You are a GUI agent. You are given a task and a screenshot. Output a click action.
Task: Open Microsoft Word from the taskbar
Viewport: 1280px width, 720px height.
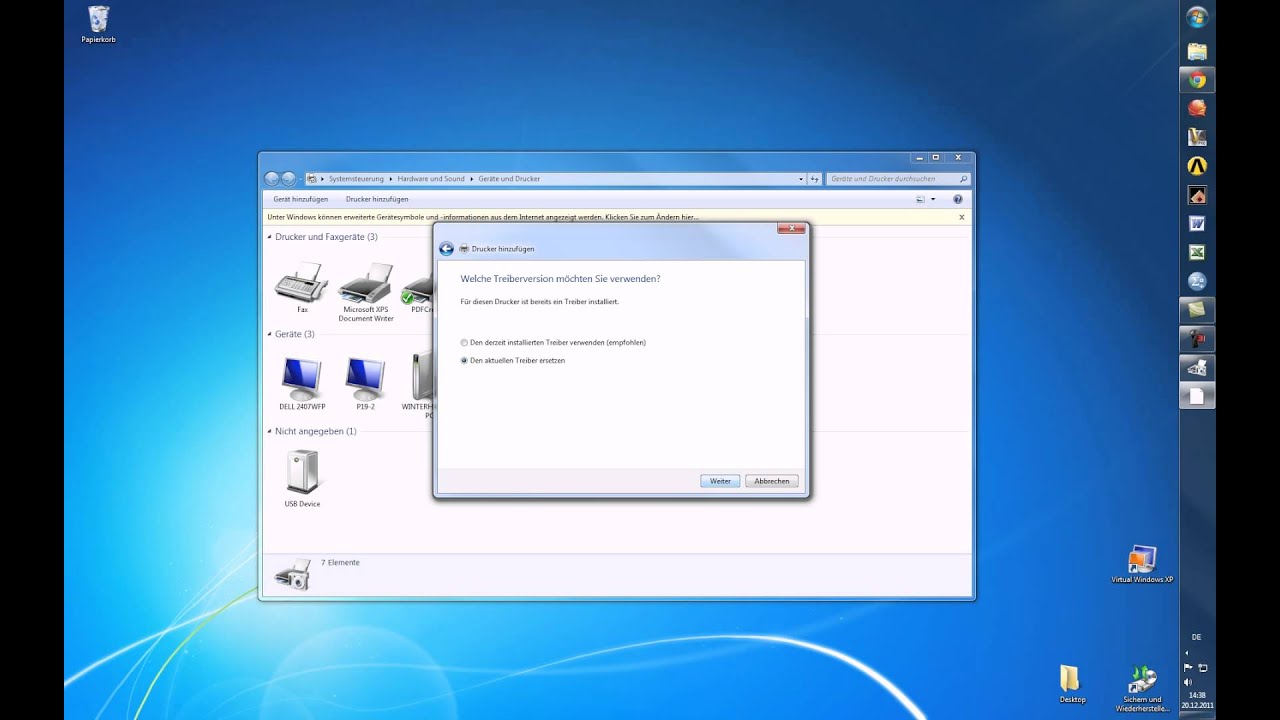[1197, 224]
